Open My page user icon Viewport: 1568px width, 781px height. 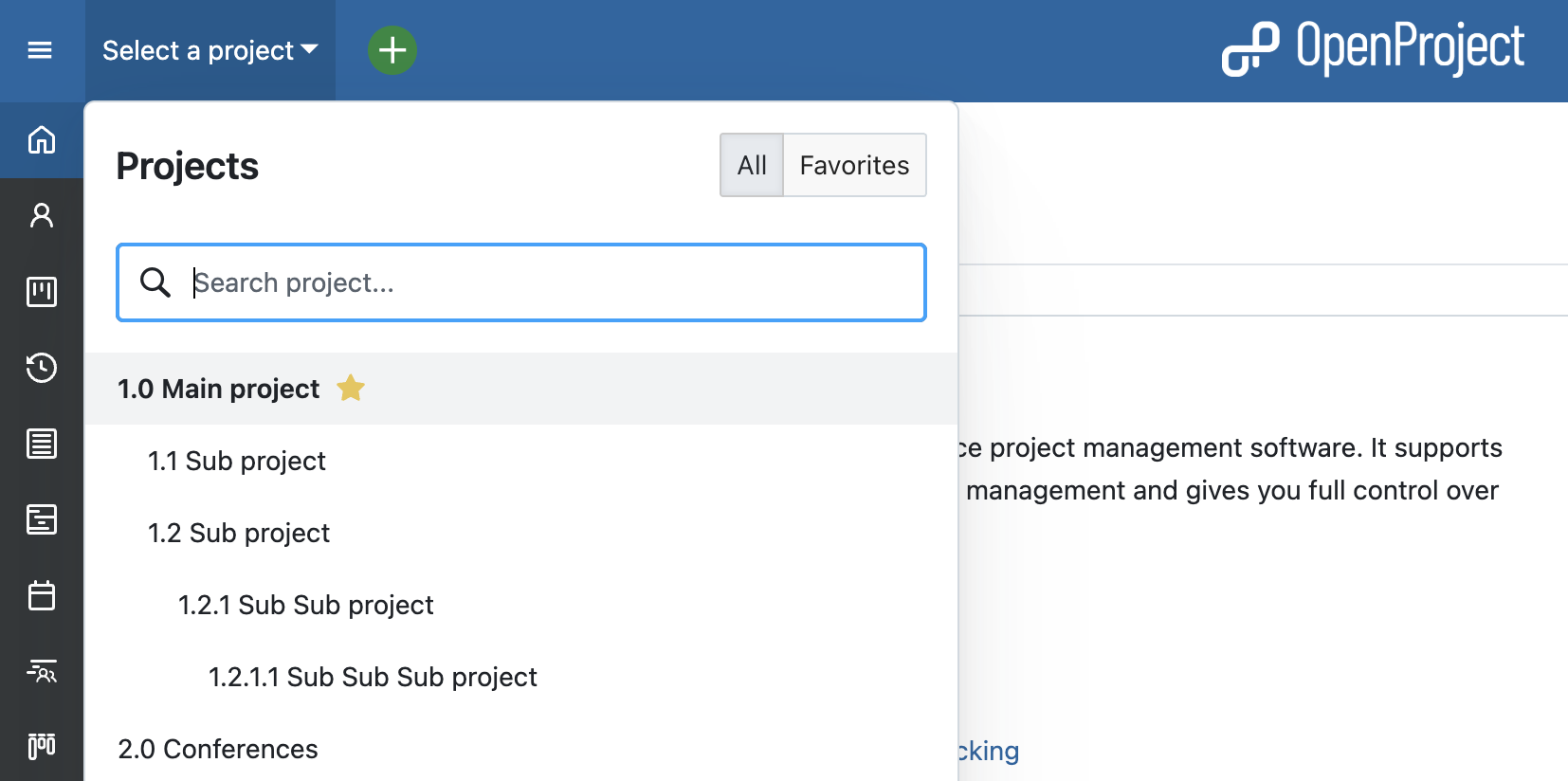click(x=42, y=216)
